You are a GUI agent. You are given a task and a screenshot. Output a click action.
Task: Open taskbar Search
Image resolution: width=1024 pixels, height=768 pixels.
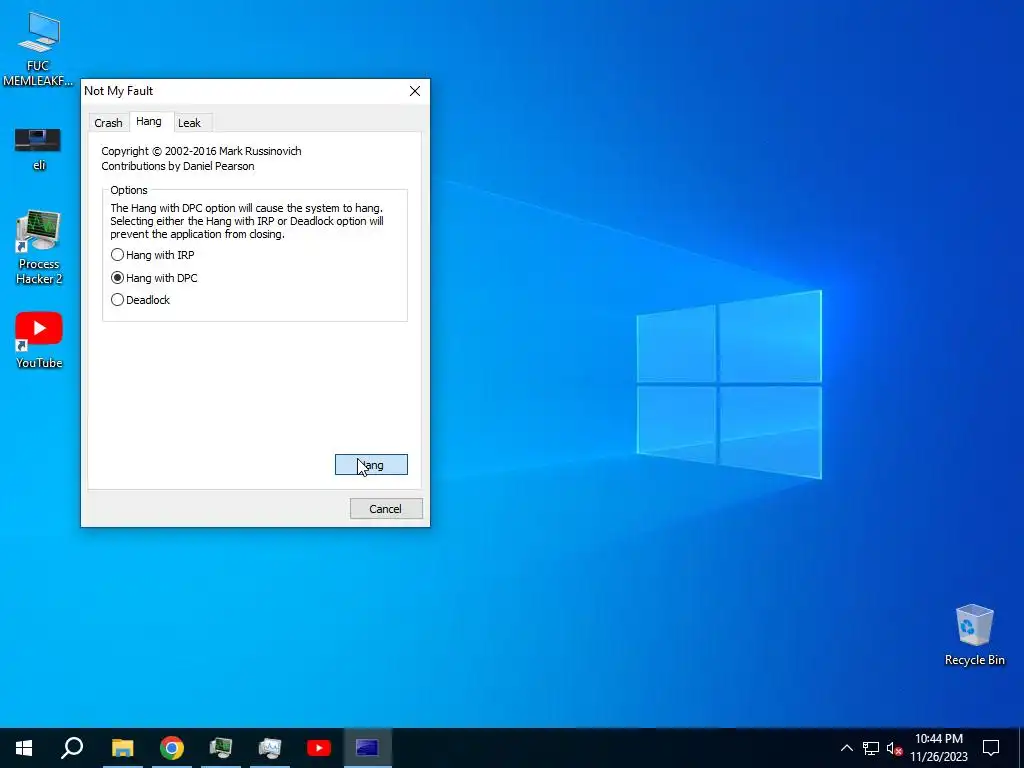click(x=72, y=748)
